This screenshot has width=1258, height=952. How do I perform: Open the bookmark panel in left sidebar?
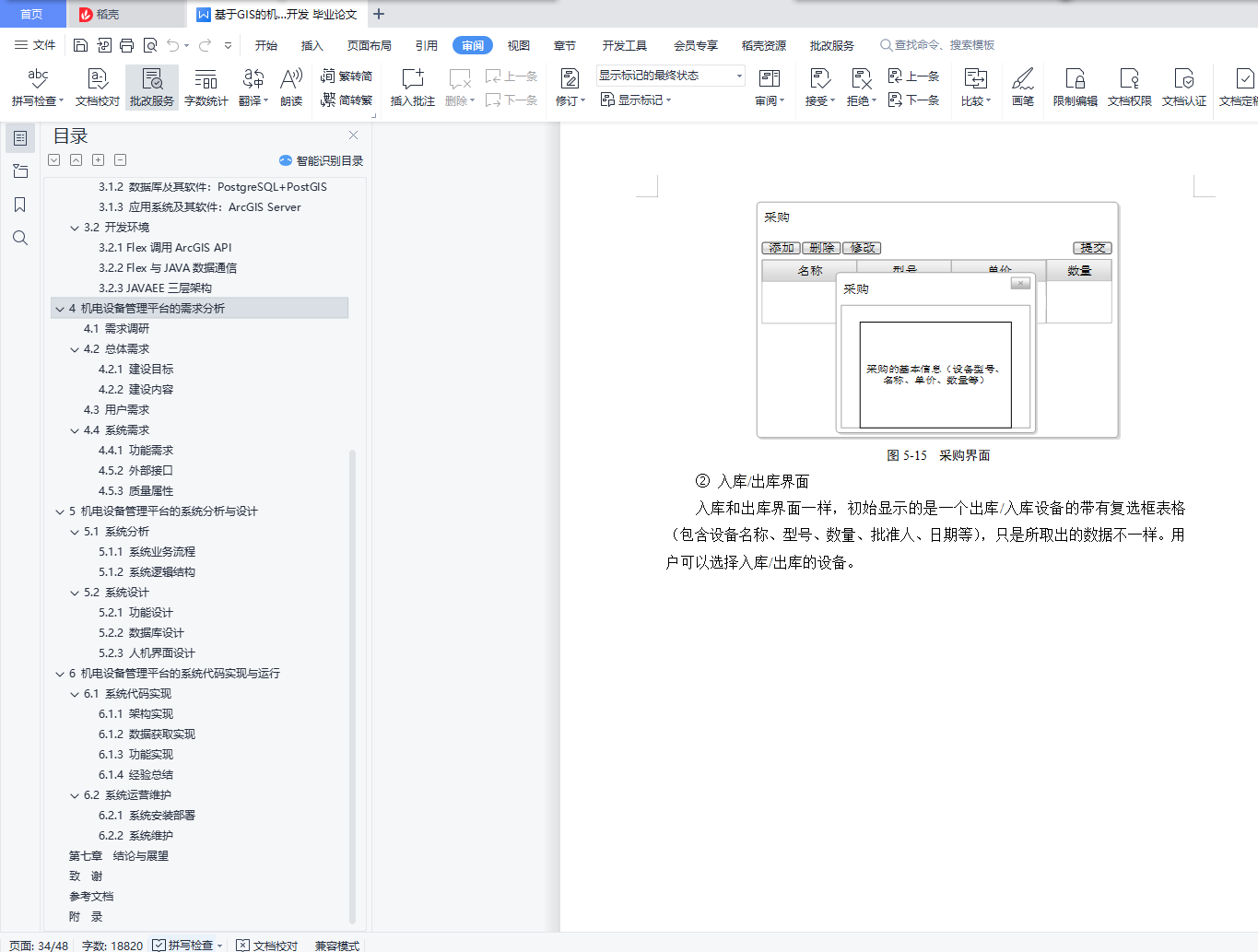point(20,205)
